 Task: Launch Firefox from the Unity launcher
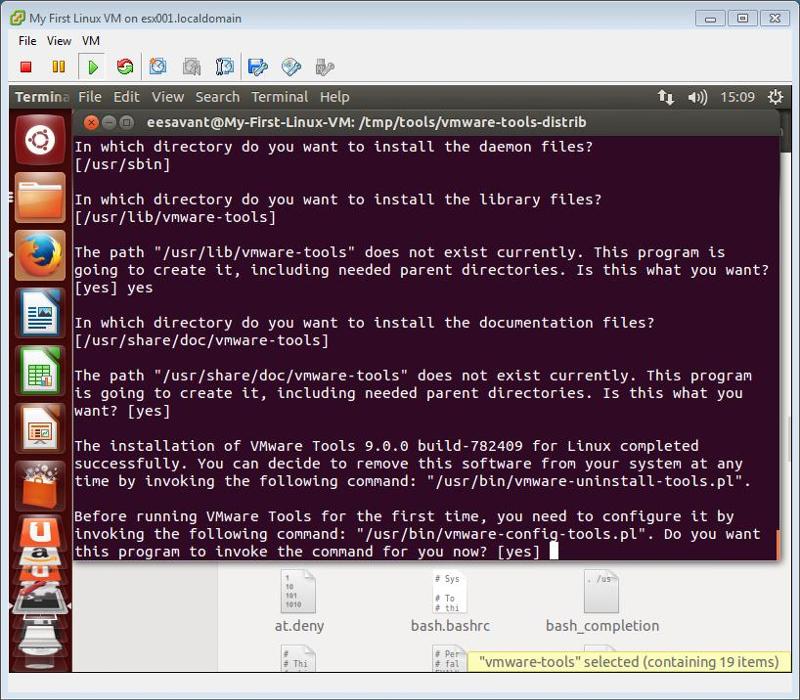[40, 255]
